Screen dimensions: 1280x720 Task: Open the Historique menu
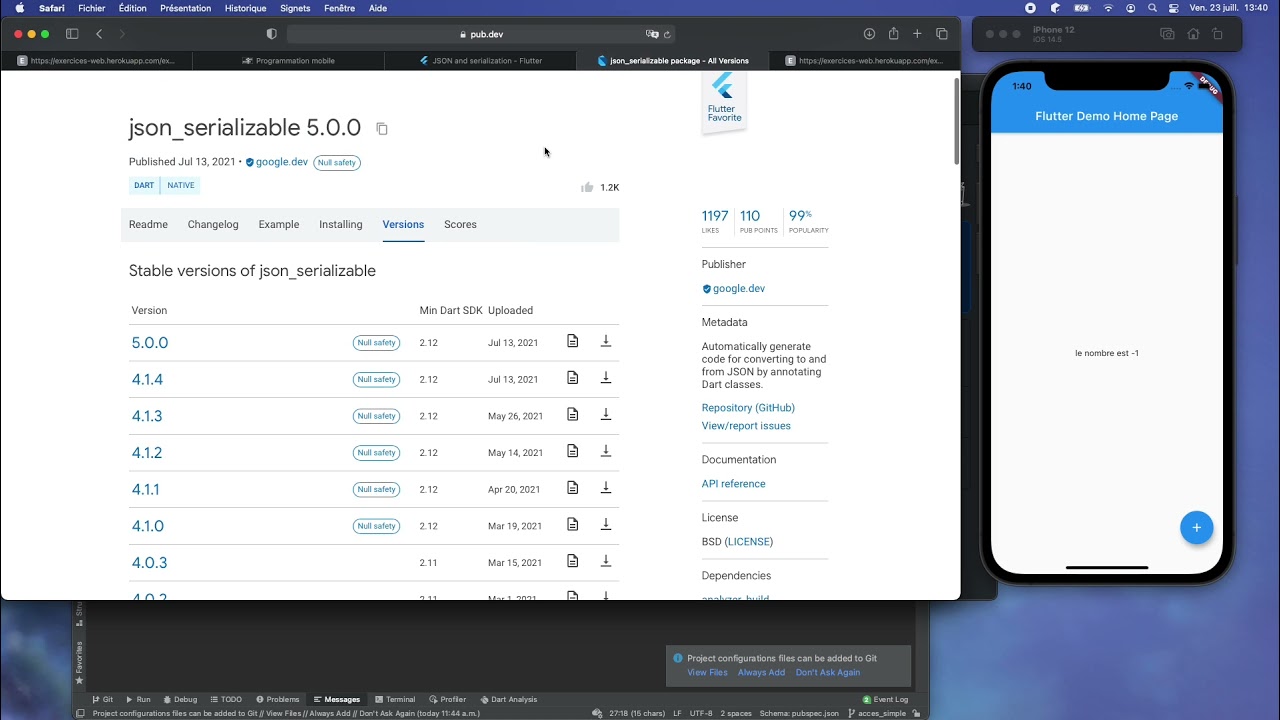[x=245, y=8]
